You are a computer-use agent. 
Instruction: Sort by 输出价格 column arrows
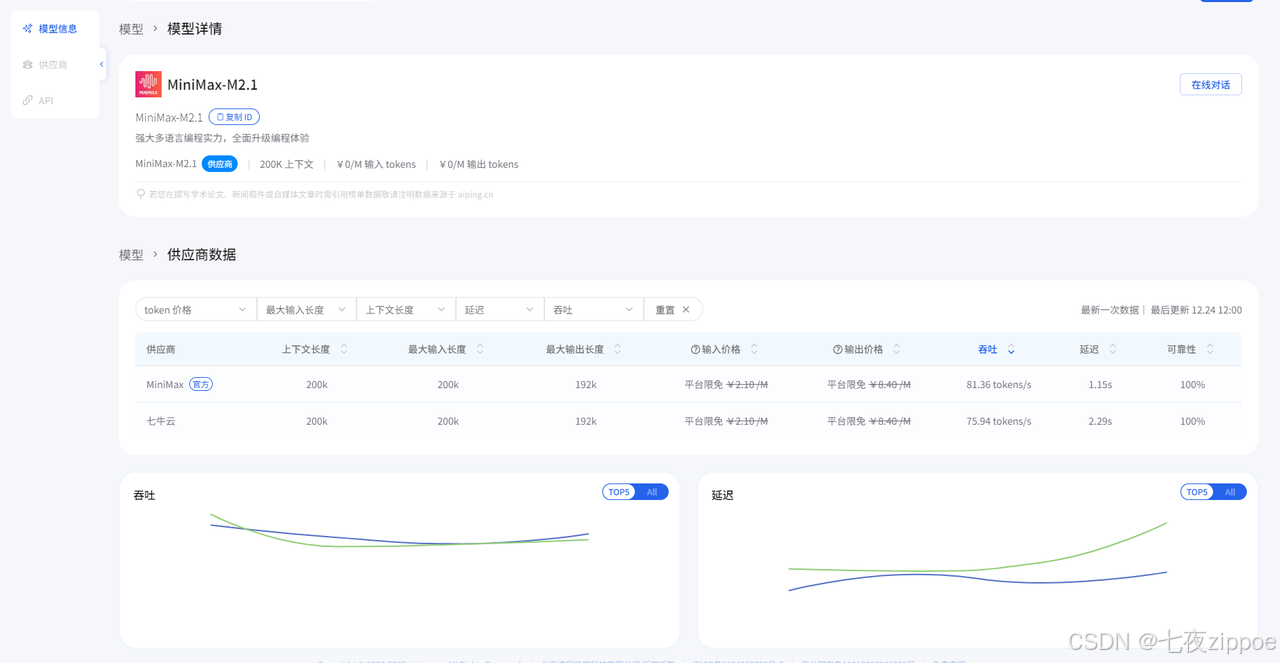click(x=897, y=349)
